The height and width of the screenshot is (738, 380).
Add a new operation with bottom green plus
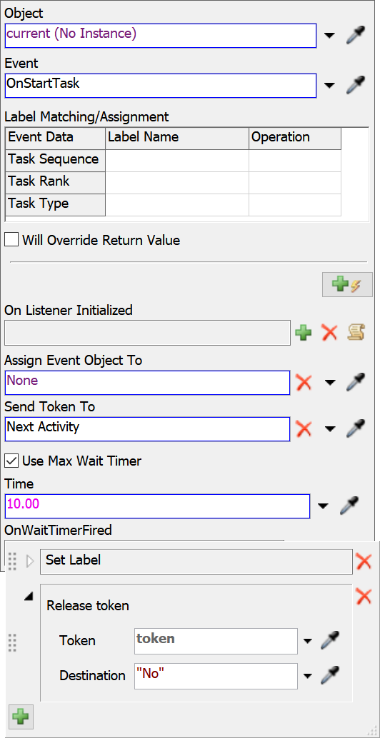tap(20, 717)
